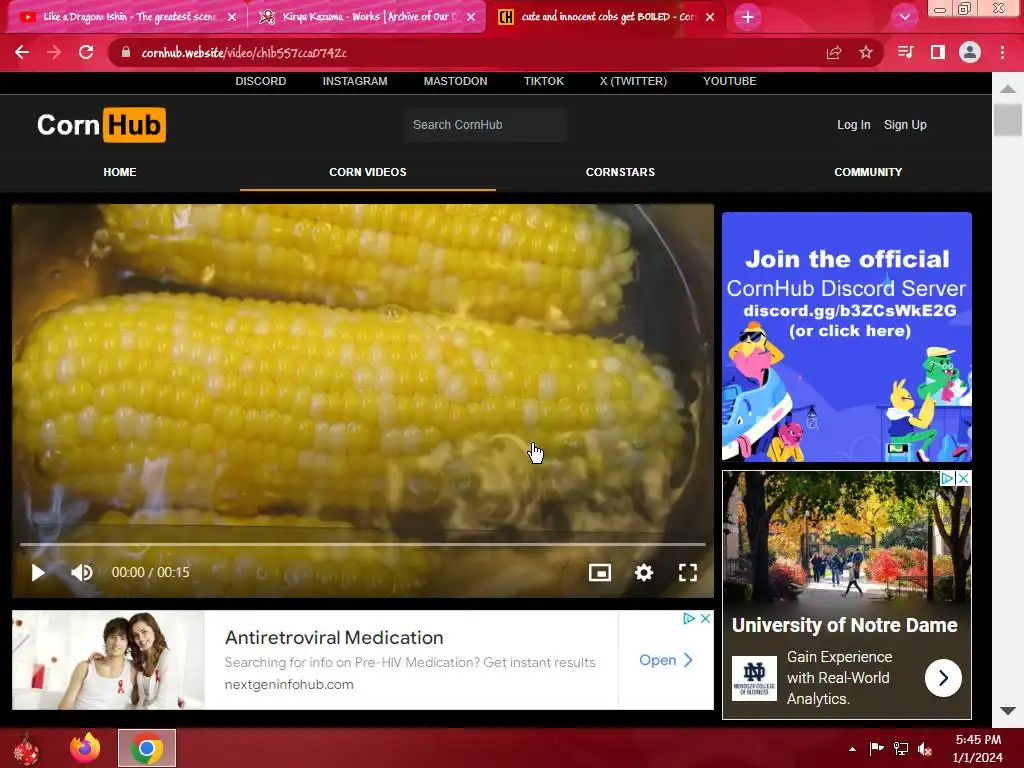The height and width of the screenshot is (768, 1024).
Task: Open the COMMUNITY nav item
Action: (x=868, y=172)
